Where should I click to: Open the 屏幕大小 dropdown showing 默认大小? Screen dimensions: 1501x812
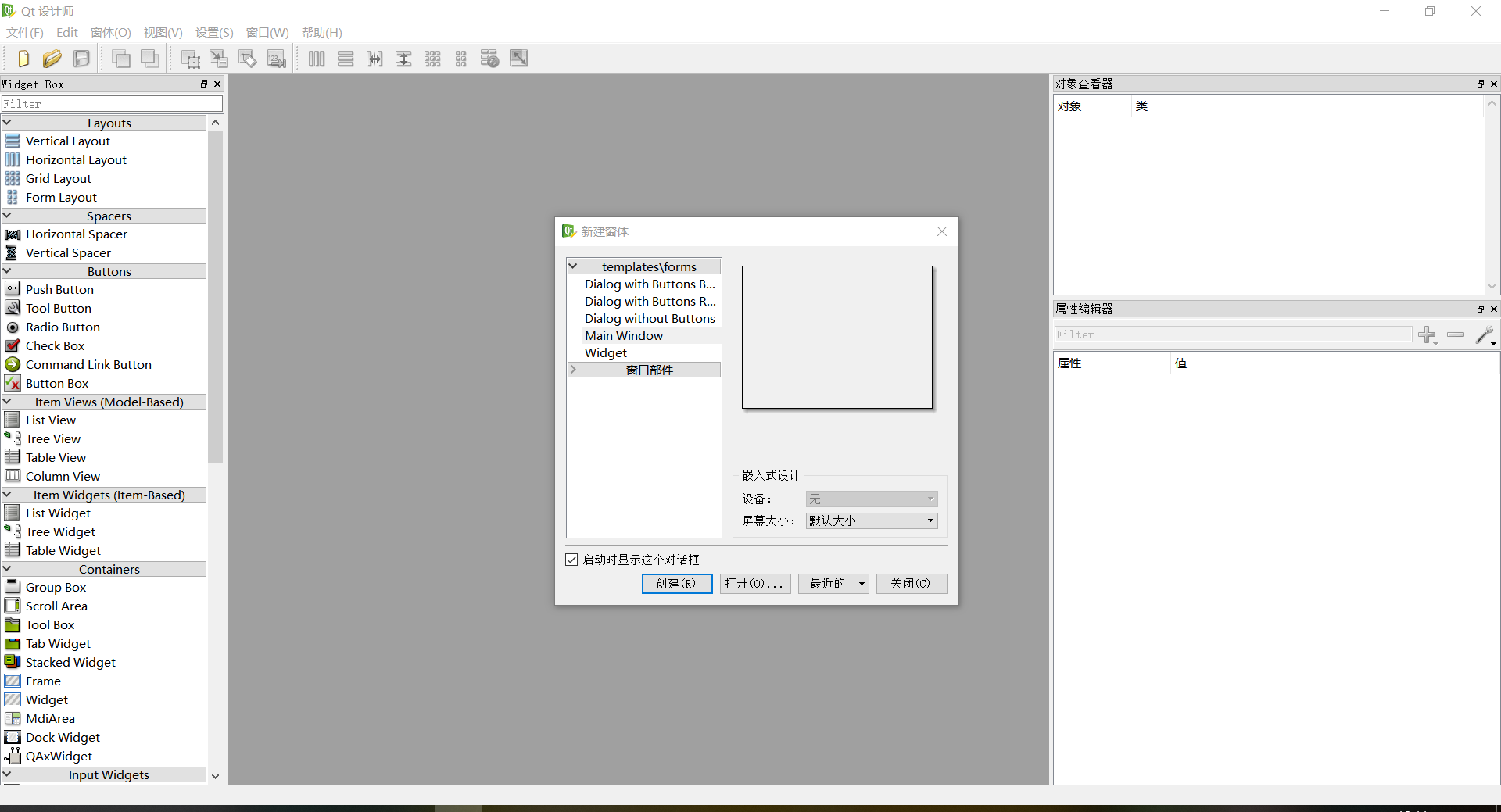[x=870, y=520]
